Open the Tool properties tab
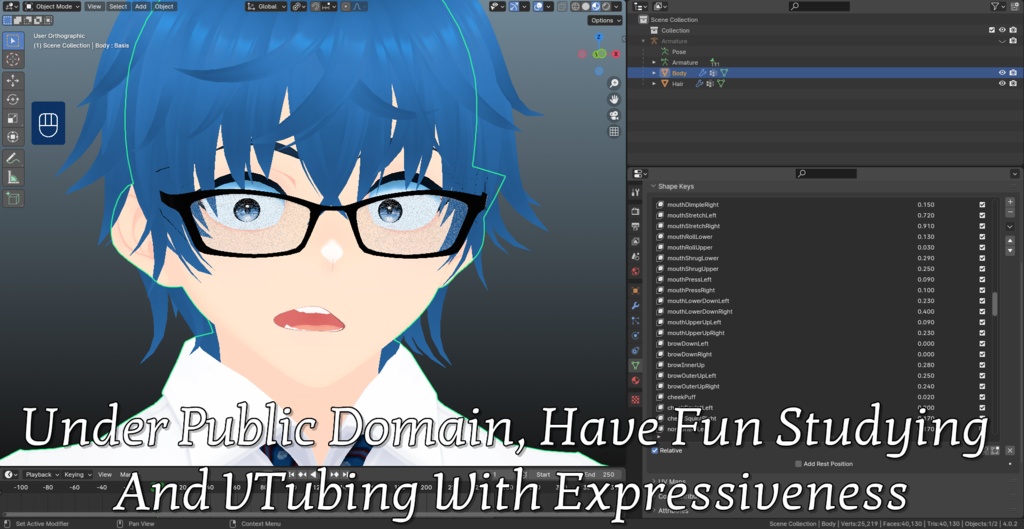This screenshot has width=1024, height=529. point(635,192)
